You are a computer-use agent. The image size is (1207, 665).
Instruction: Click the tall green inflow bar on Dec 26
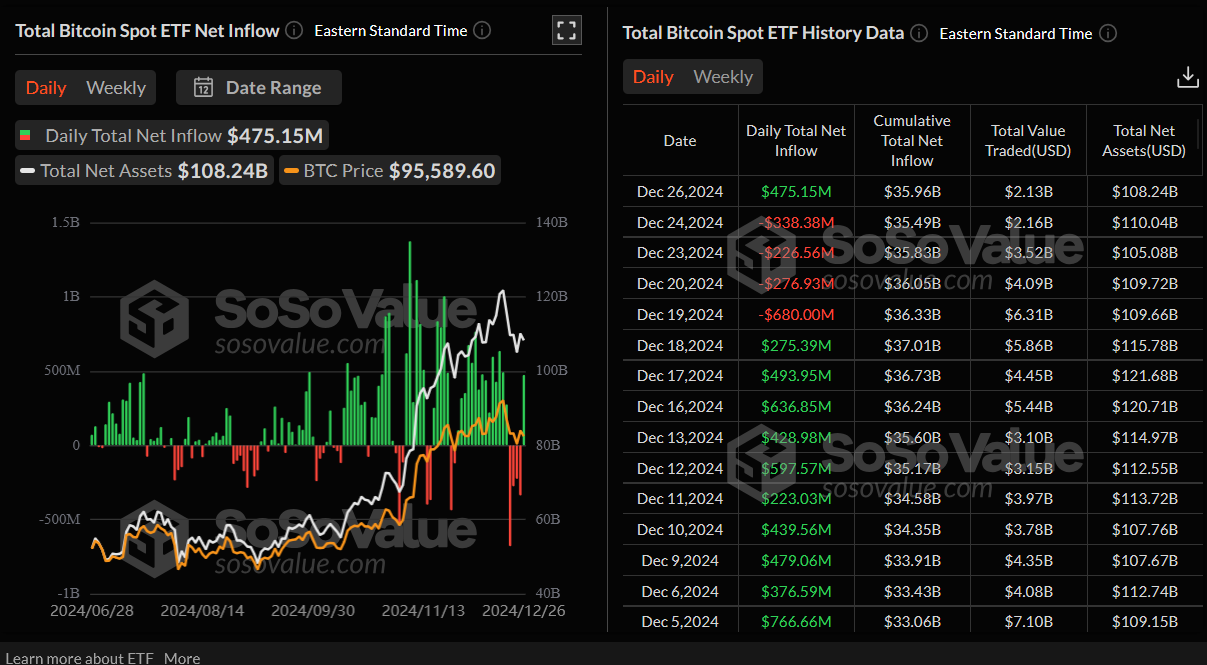524,410
